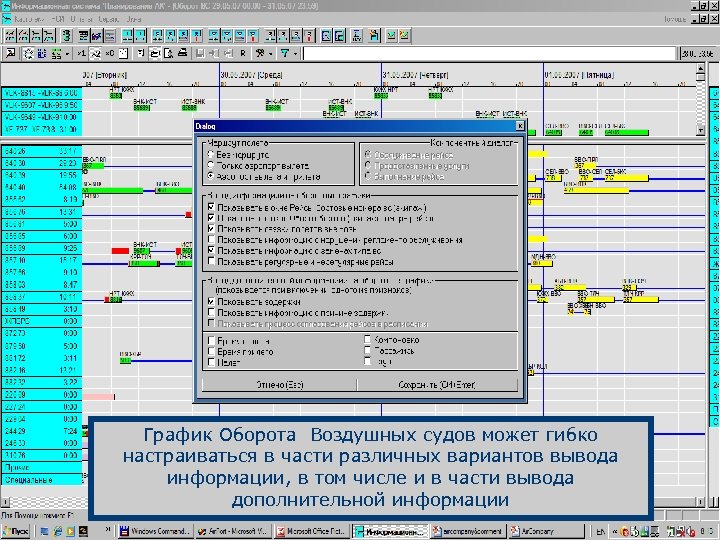Check the 'Налет' checkbox
Viewport: 720px width, 540px height.
click(x=211, y=362)
